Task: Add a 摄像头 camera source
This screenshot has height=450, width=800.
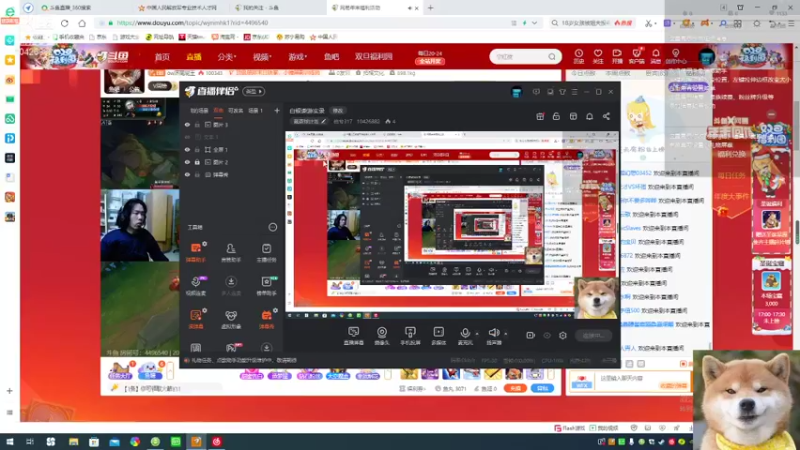Action: [x=382, y=336]
